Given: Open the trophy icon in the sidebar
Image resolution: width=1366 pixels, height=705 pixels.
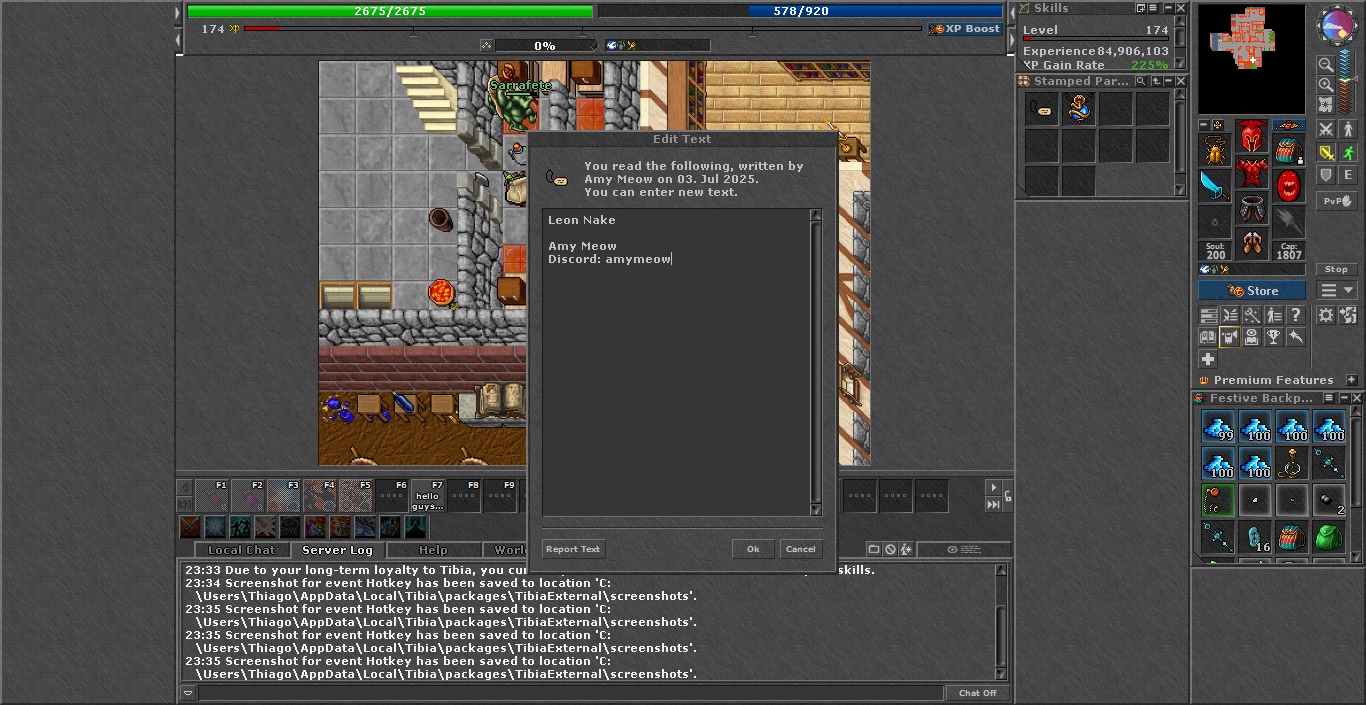Looking at the screenshot, I should [1273, 338].
